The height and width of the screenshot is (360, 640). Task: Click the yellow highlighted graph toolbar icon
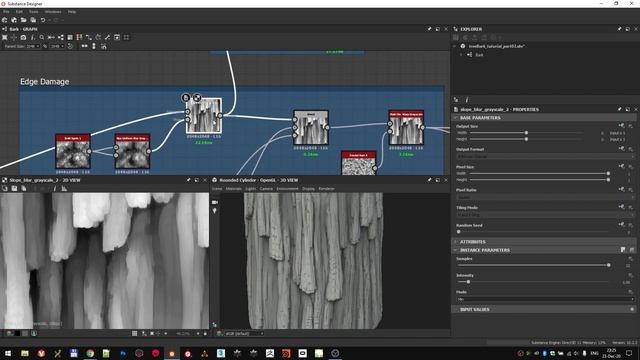pyautogui.click(x=79, y=37)
